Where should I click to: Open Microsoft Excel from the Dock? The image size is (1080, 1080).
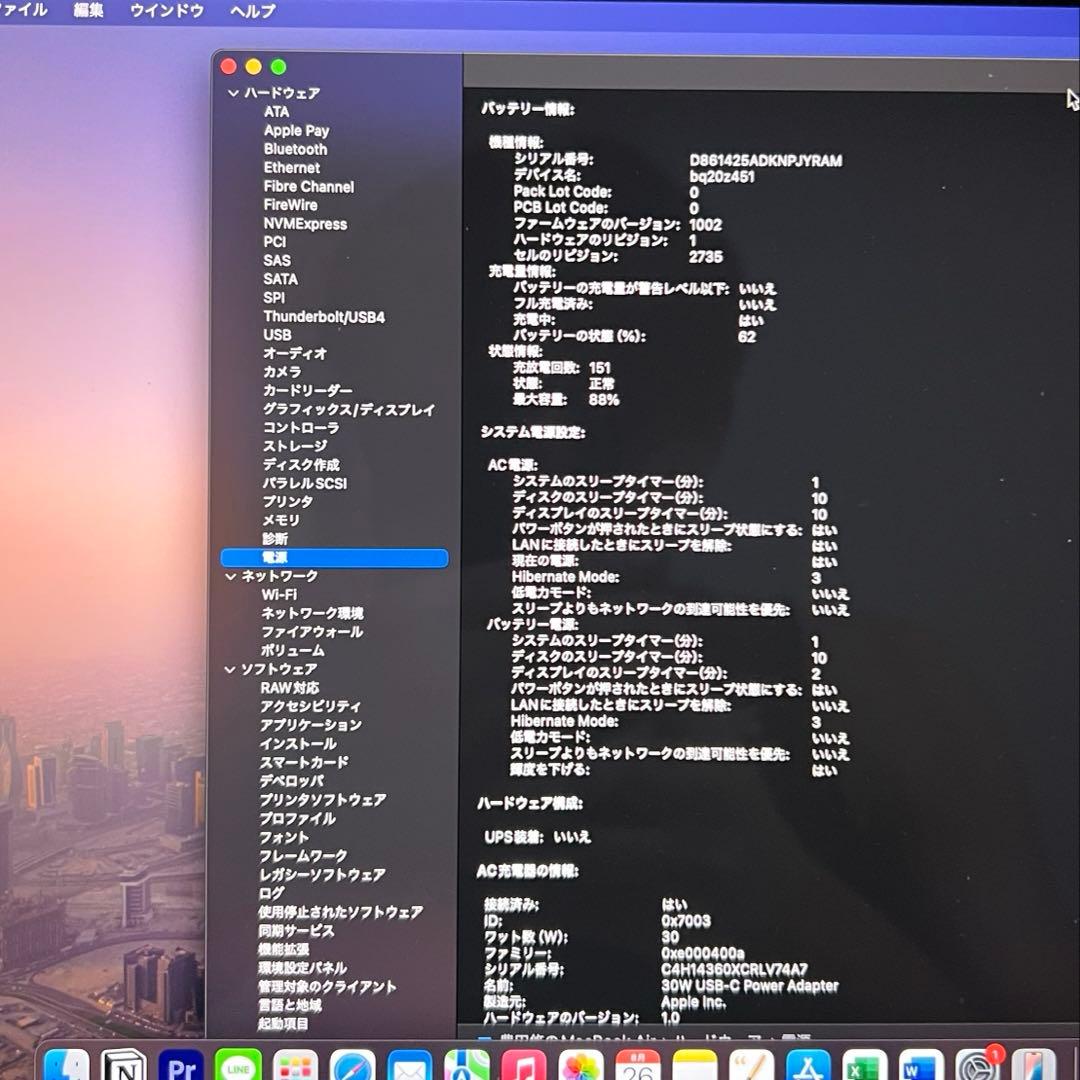[865, 1065]
